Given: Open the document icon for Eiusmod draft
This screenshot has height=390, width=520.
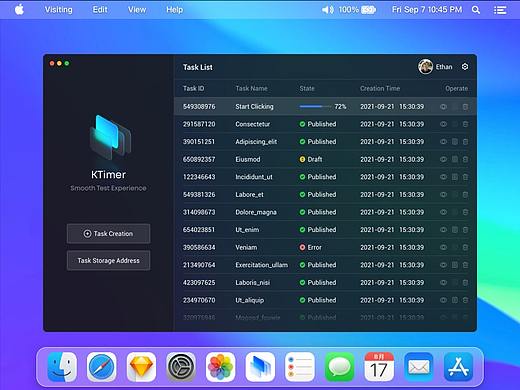Looking at the screenshot, I should click(455, 159).
